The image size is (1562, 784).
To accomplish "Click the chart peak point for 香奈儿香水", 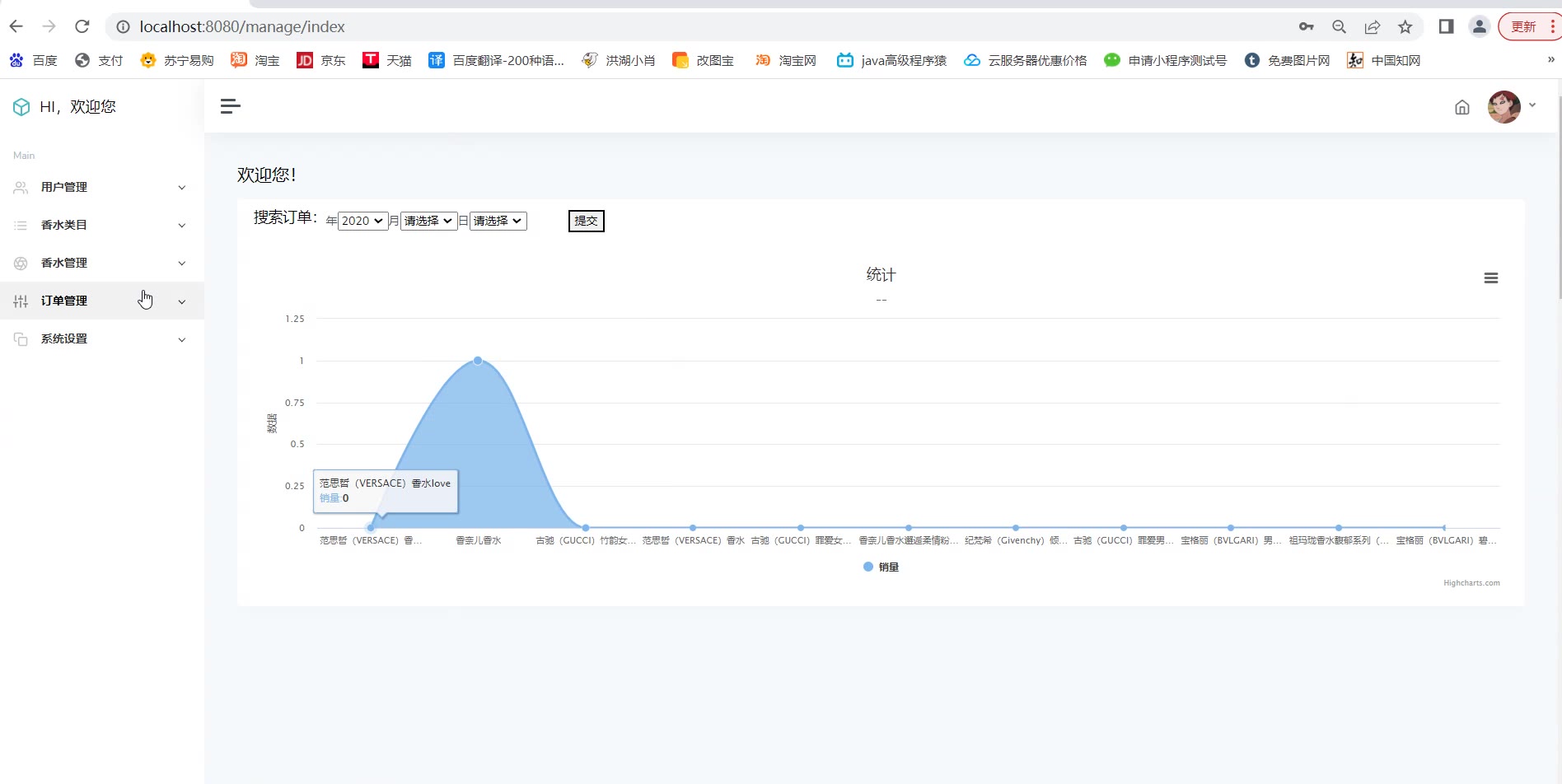I will click(478, 361).
